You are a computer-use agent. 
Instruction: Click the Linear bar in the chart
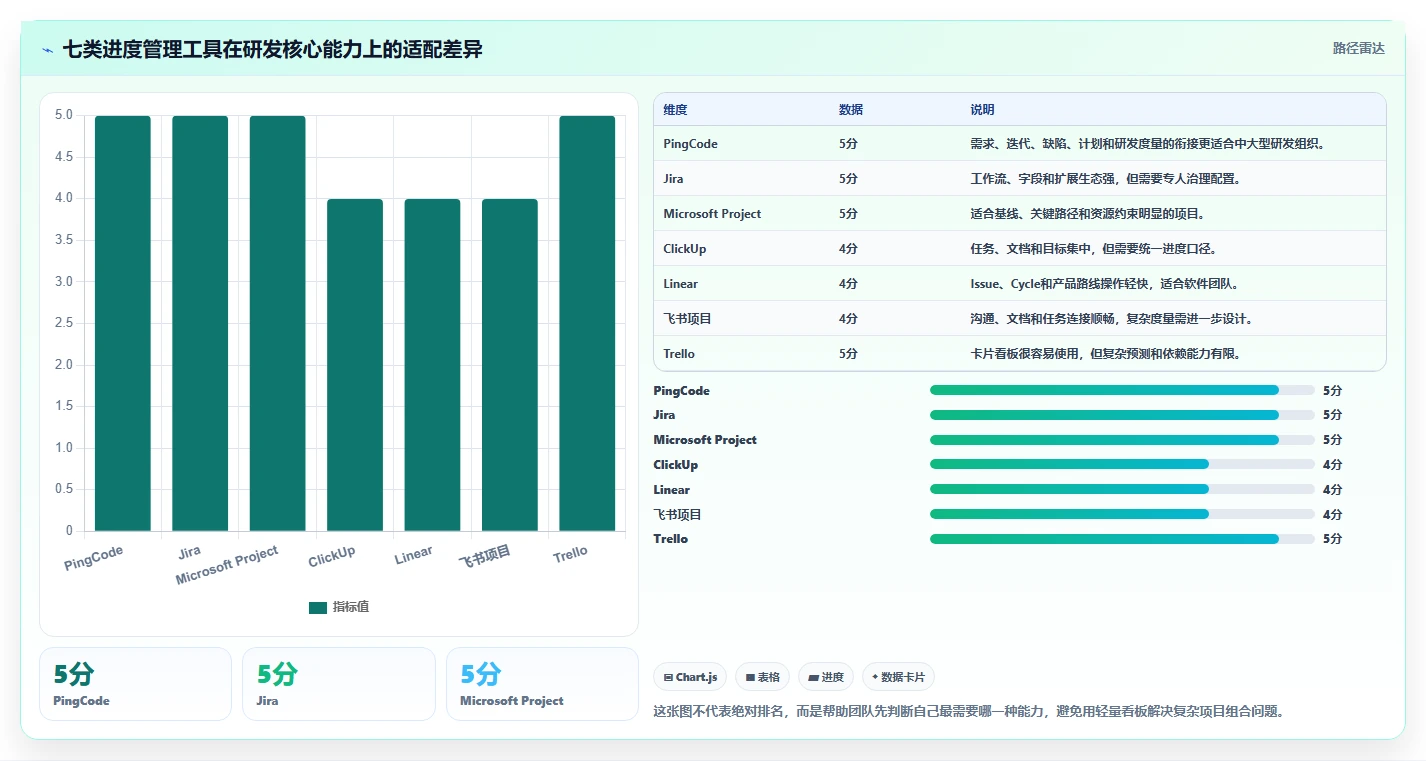point(432,365)
